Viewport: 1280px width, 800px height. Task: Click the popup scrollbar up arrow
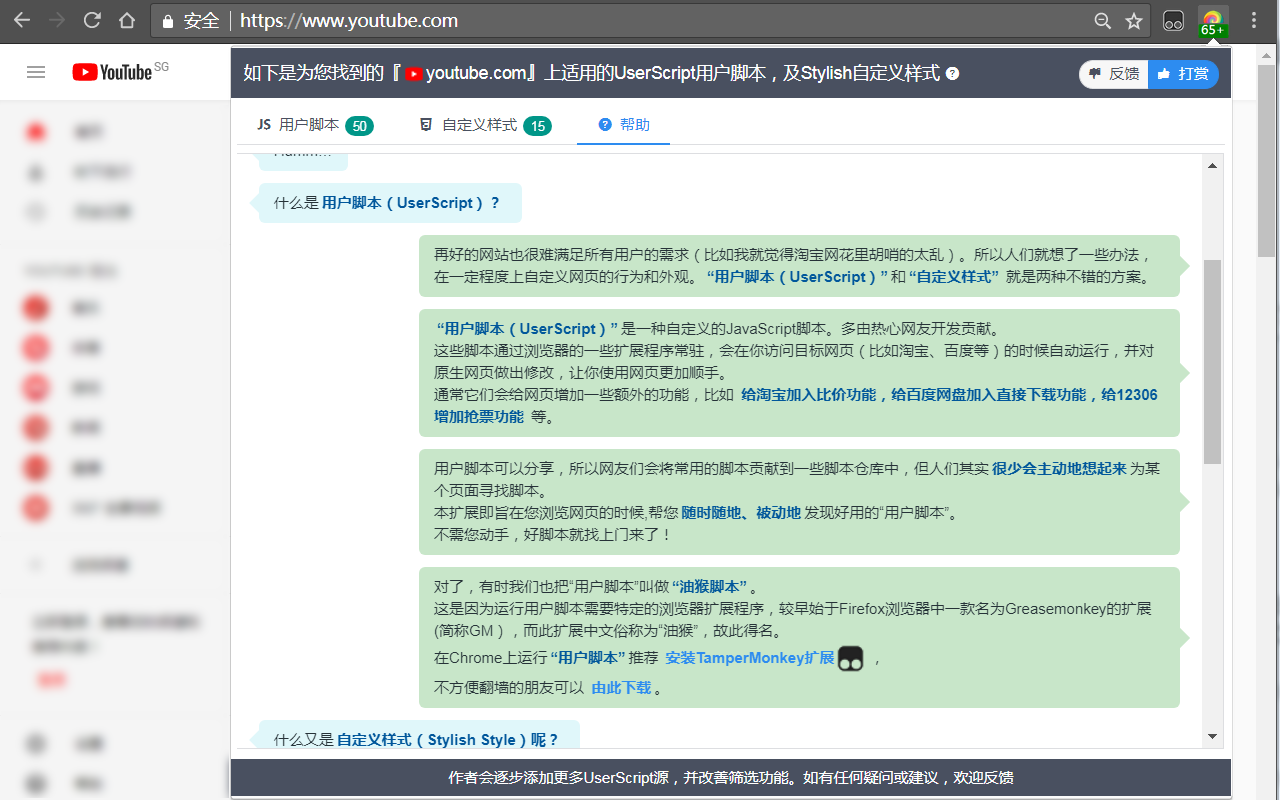[x=1212, y=166]
